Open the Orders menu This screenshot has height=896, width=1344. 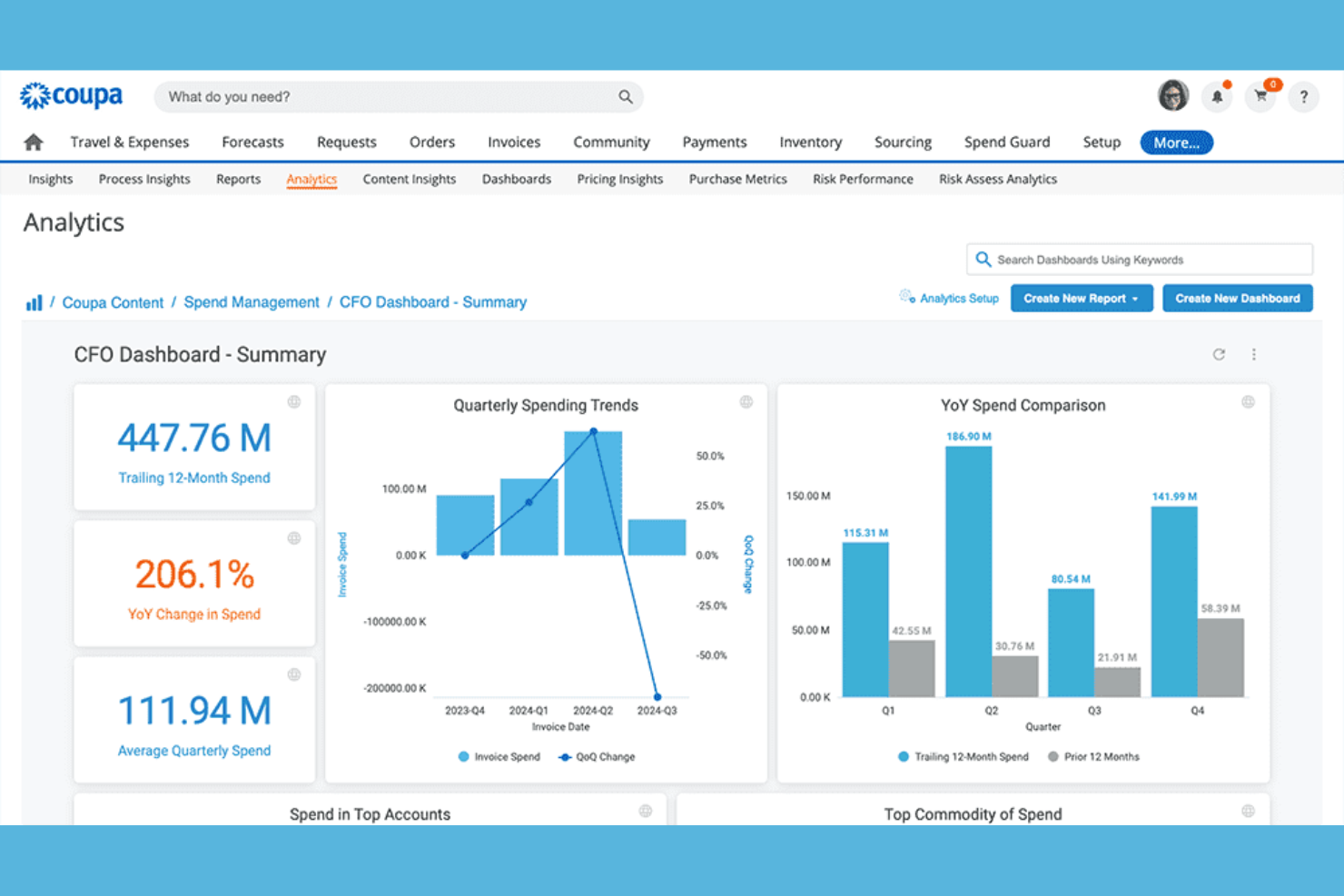pyautogui.click(x=432, y=142)
